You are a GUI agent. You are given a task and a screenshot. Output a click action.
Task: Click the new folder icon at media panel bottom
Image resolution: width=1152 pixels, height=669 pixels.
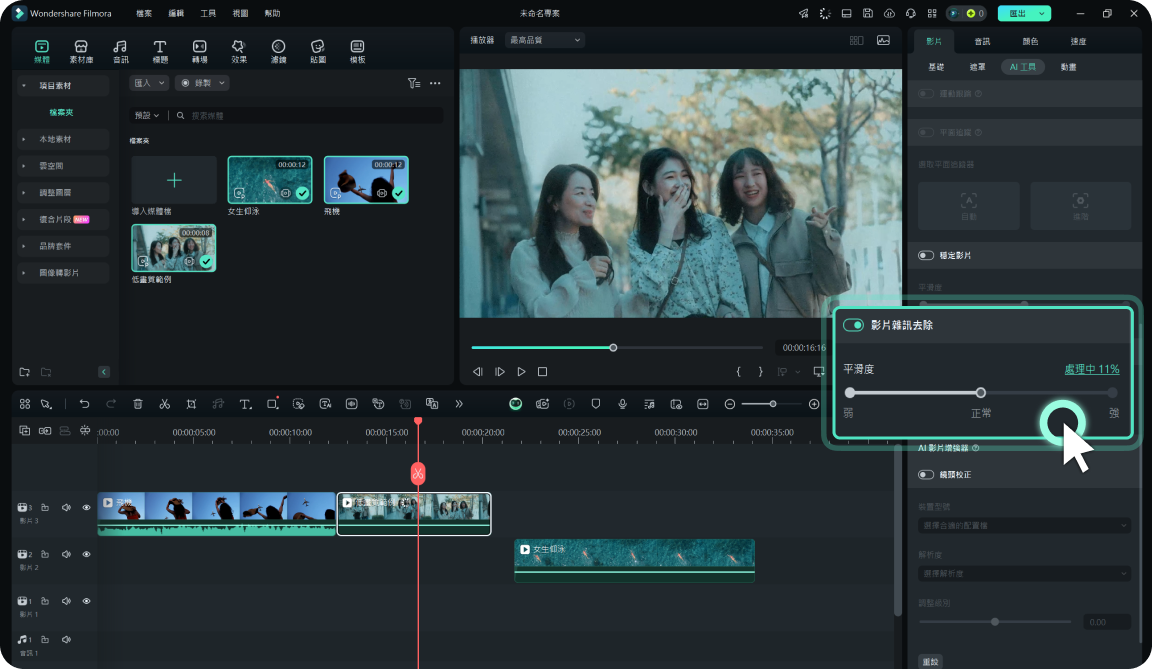point(24,372)
